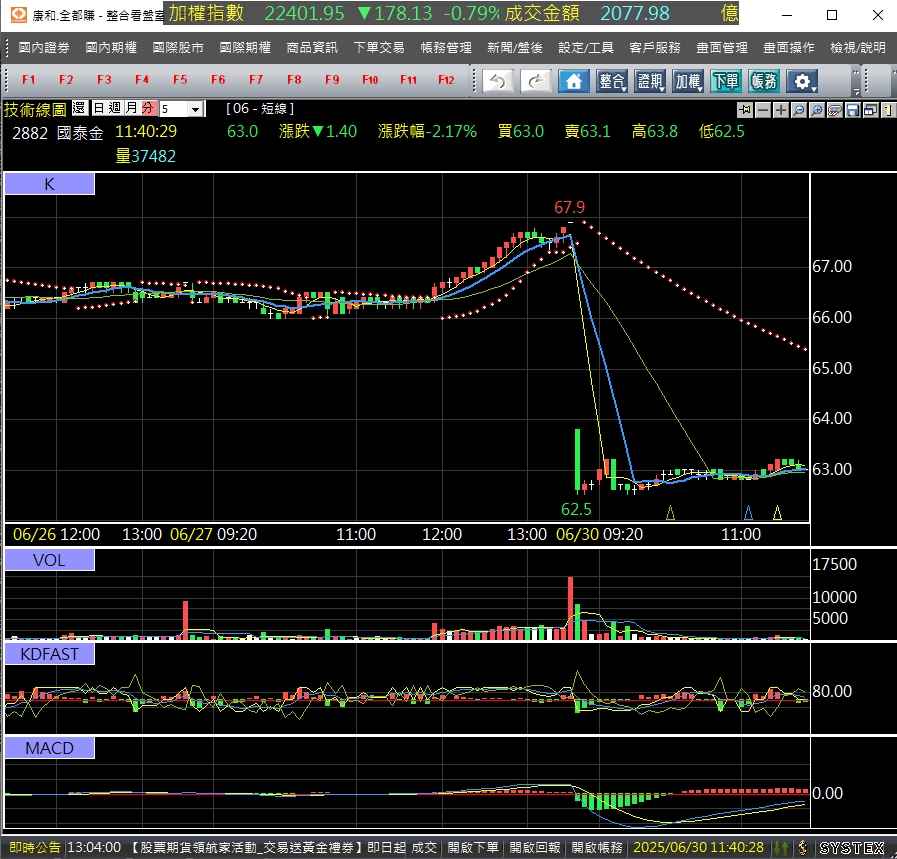Open the 證期 toolbar dropdown
The image size is (897, 859).
click(650, 81)
